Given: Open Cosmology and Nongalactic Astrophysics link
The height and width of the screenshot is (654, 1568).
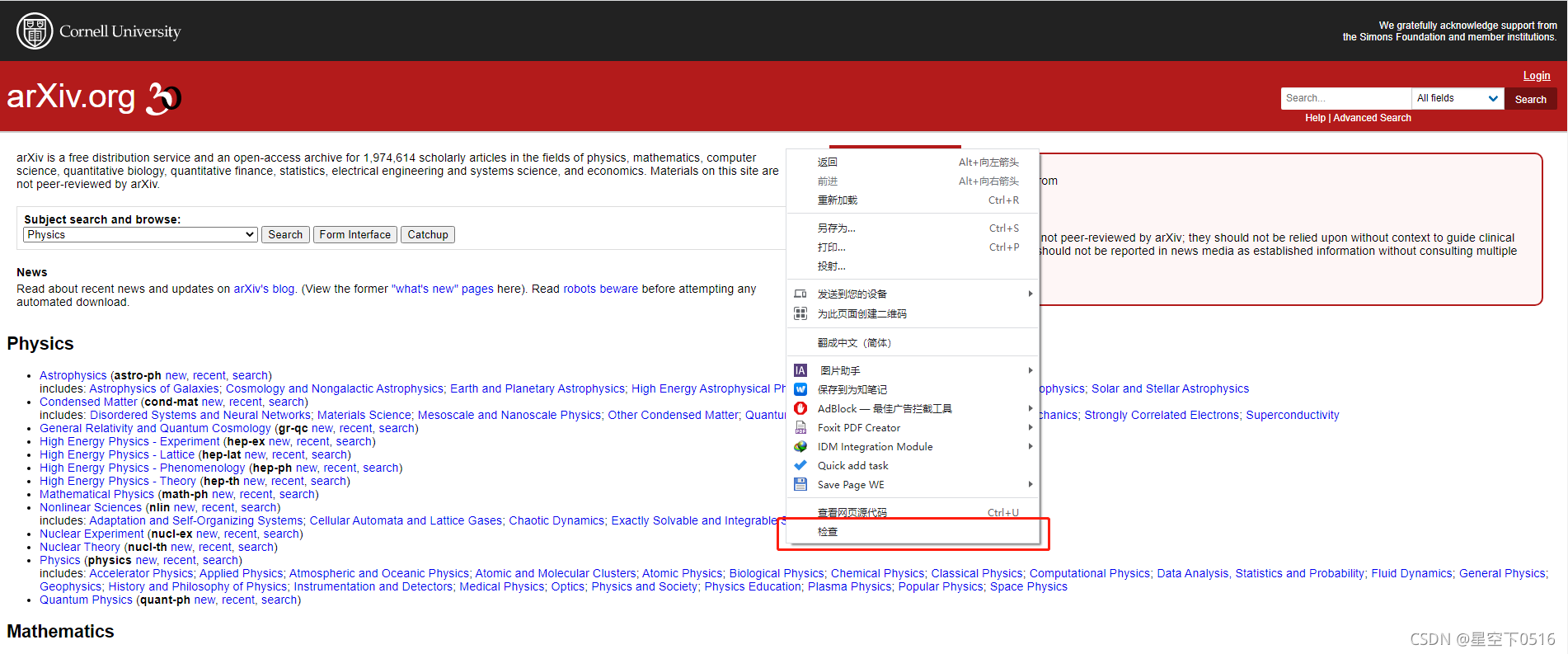Looking at the screenshot, I should pyautogui.click(x=335, y=388).
